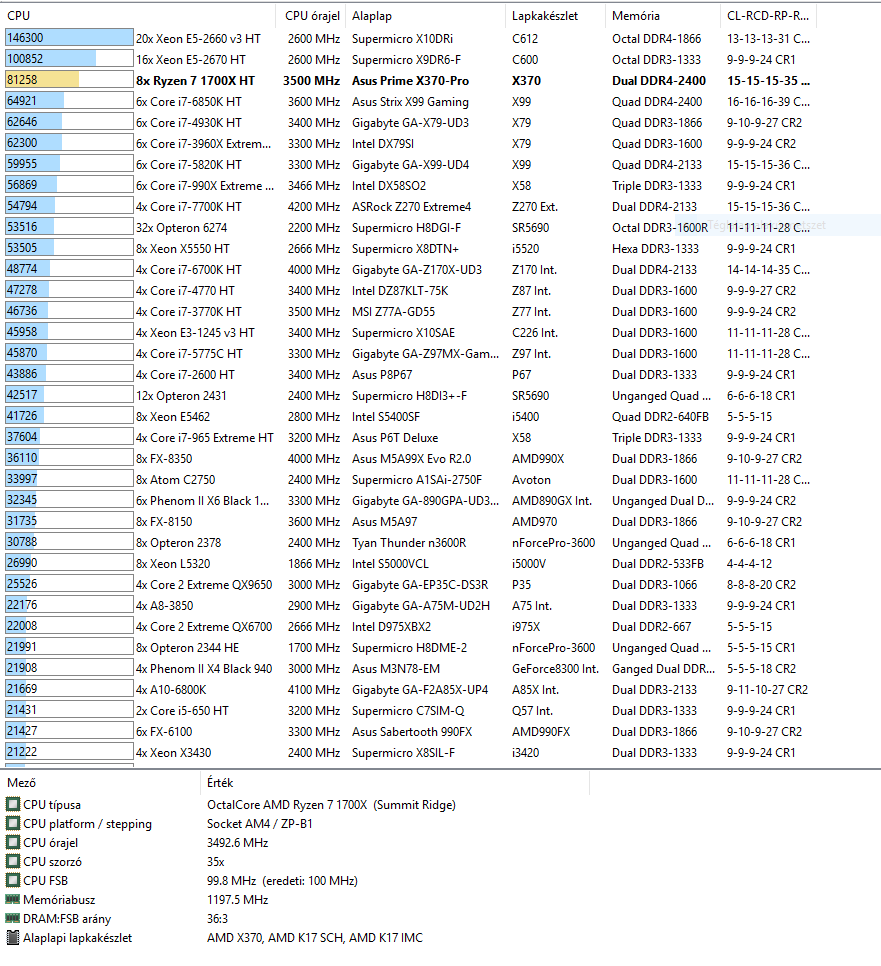
Task: Select the 4x Core i7-7700K HT row
Action: [x=411, y=206]
